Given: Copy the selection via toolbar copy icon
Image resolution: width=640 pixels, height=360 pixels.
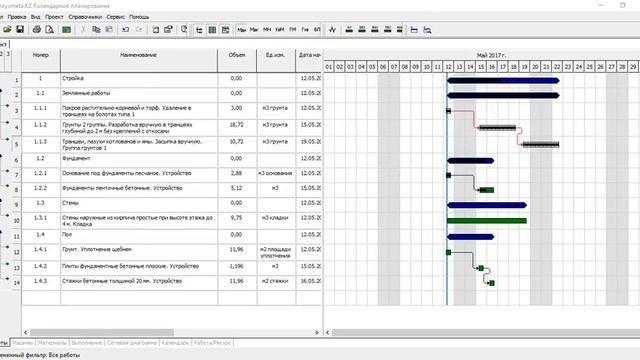Looking at the screenshot, I should [96, 29].
